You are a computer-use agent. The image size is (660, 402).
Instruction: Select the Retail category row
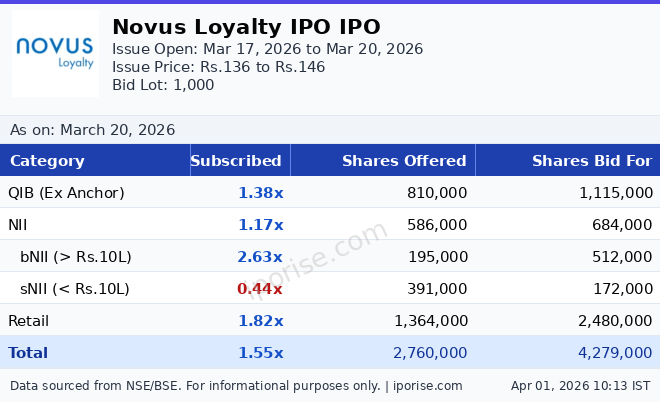tap(28, 321)
